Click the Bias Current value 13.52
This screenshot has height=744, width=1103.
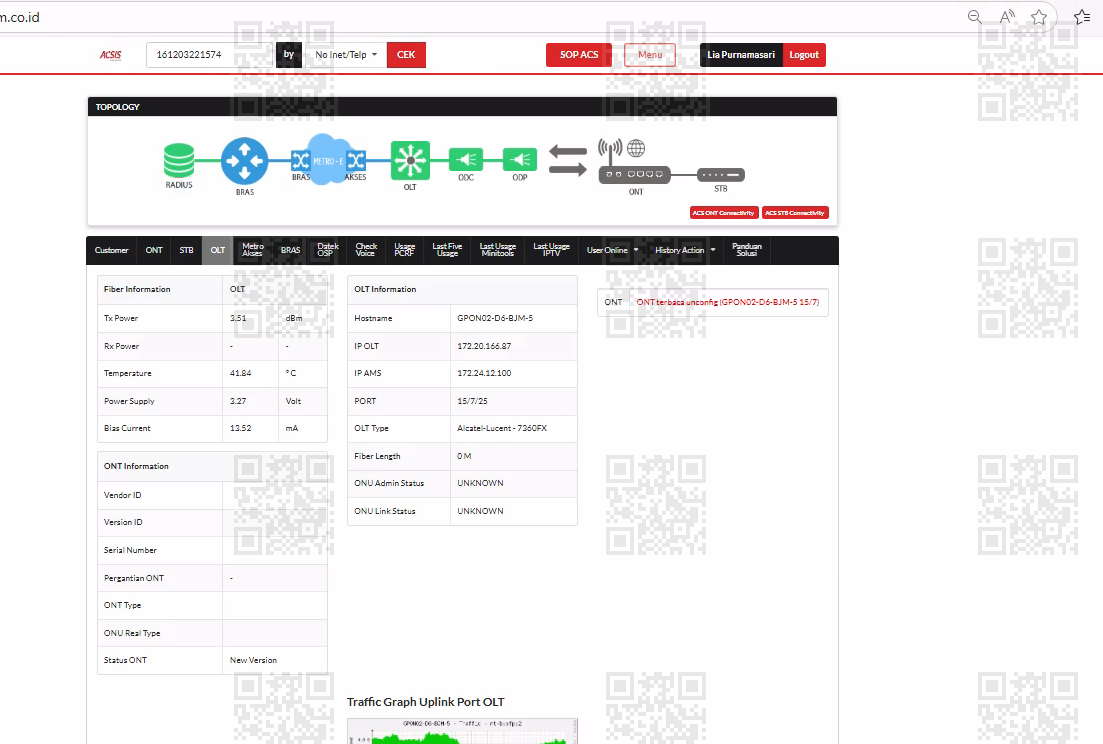point(240,428)
